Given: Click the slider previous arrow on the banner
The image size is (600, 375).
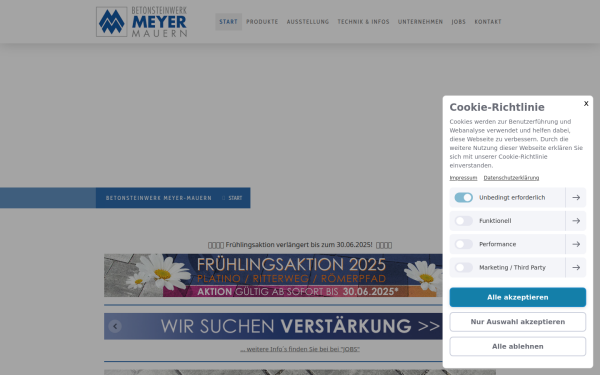Looking at the screenshot, I should coord(115,326).
